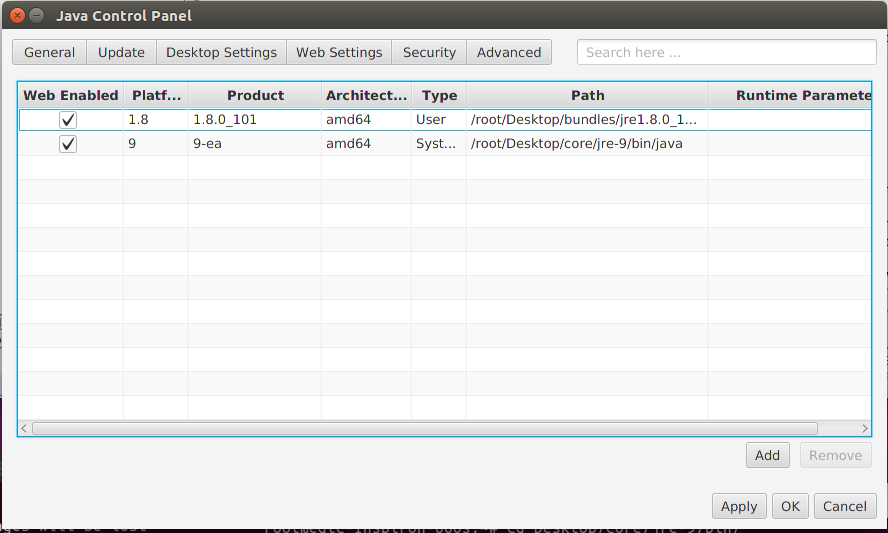Click the horizontal scrollbar left arrow

click(25, 428)
